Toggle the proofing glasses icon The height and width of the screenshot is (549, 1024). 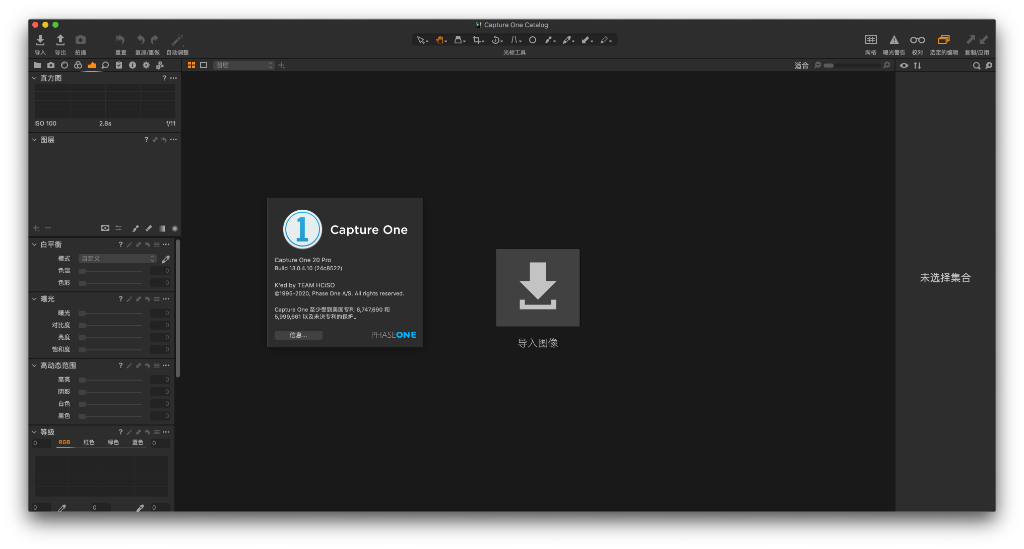[918, 40]
